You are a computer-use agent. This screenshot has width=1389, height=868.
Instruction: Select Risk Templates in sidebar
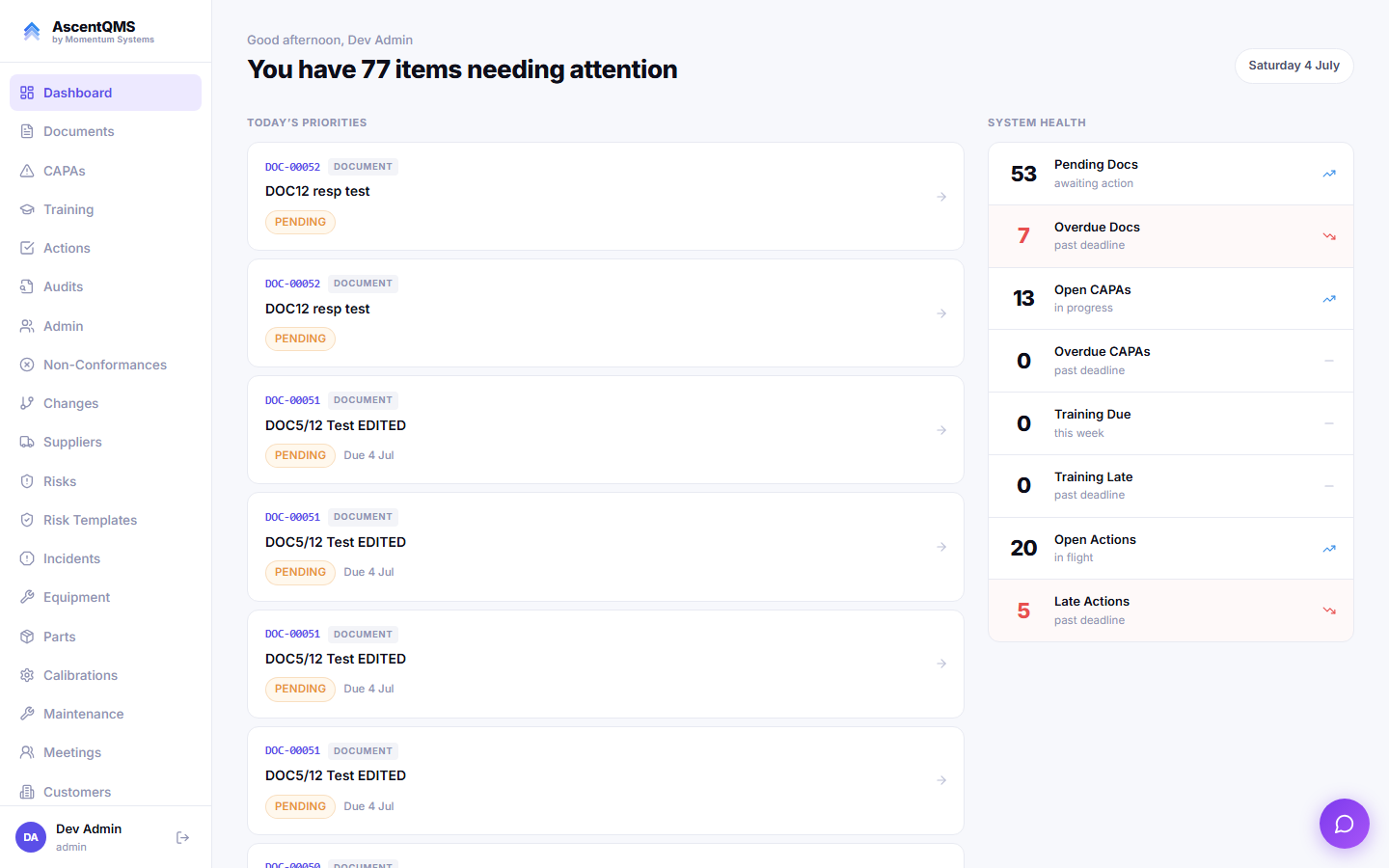[x=105, y=520]
